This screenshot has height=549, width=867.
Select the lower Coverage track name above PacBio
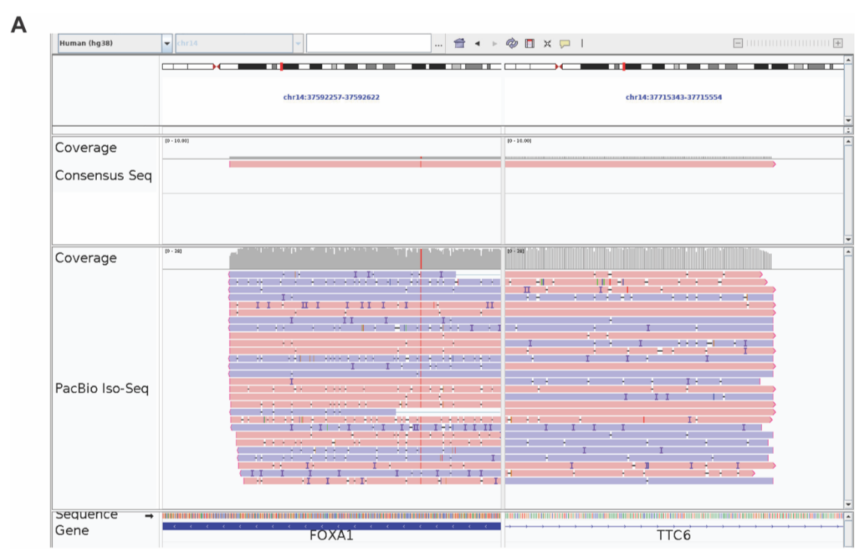pyautogui.click(x=86, y=258)
